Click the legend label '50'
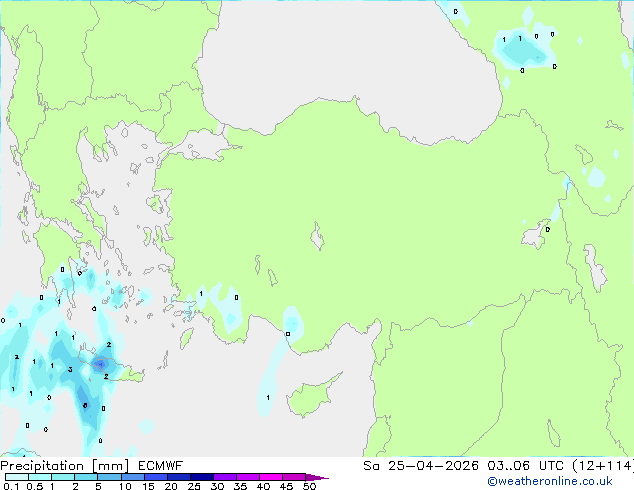Viewport: 634px width, 490px height. click(309, 486)
